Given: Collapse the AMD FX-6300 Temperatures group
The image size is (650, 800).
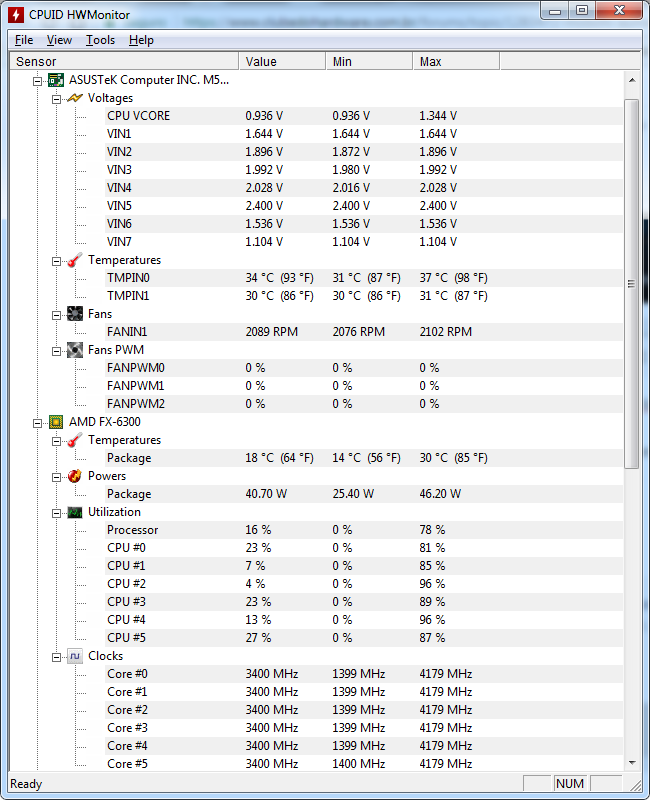Looking at the screenshot, I should click(56, 441).
